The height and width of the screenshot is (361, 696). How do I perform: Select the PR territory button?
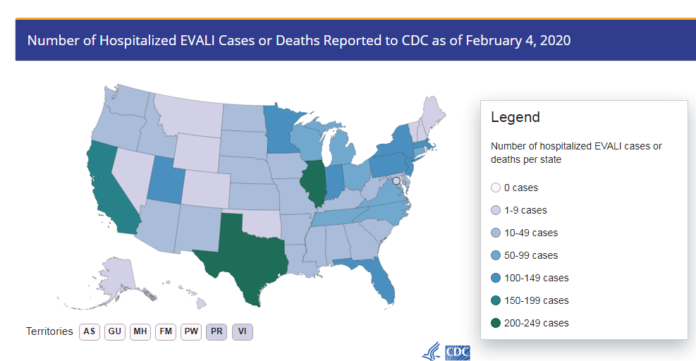pyautogui.click(x=217, y=332)
